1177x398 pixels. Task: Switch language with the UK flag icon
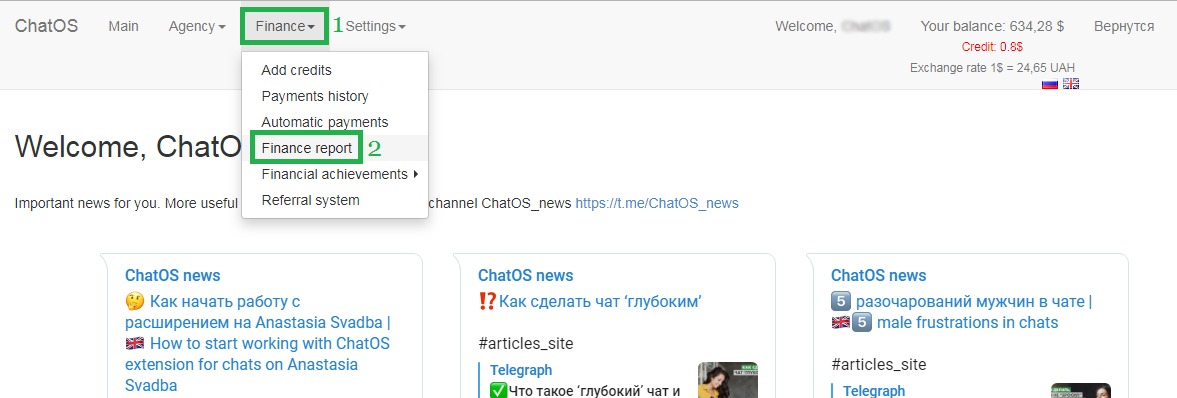click(x=1071, y=83)
